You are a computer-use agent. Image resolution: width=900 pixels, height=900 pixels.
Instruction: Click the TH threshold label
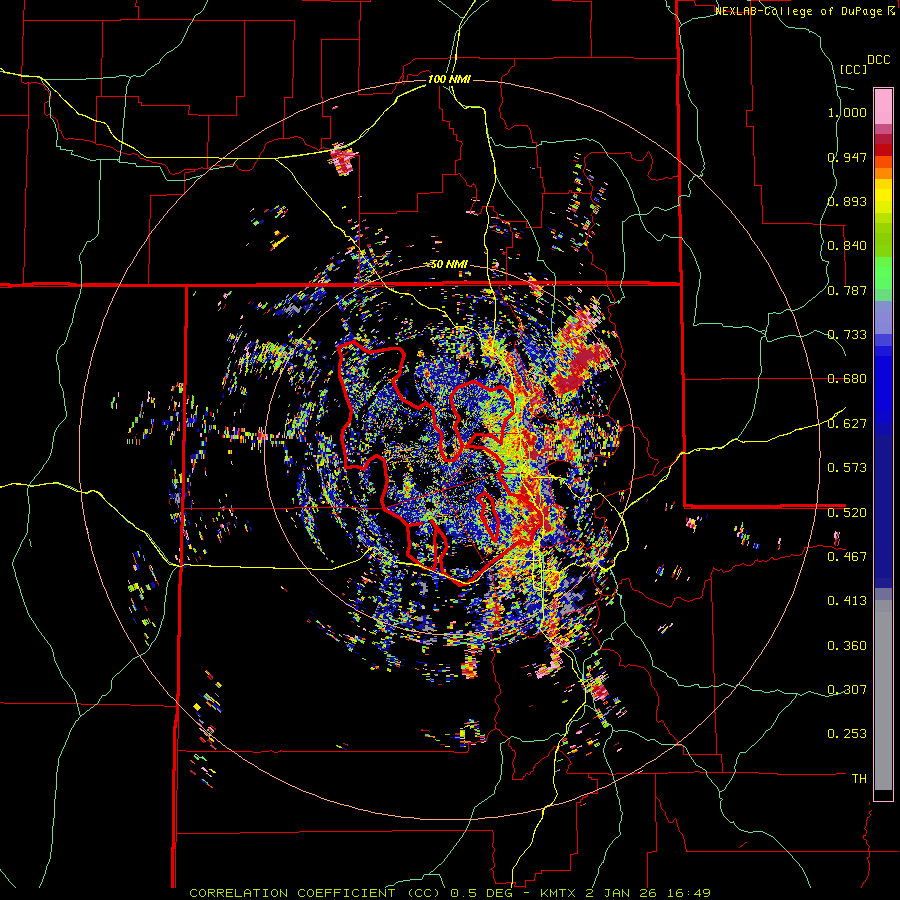(859, 778)
